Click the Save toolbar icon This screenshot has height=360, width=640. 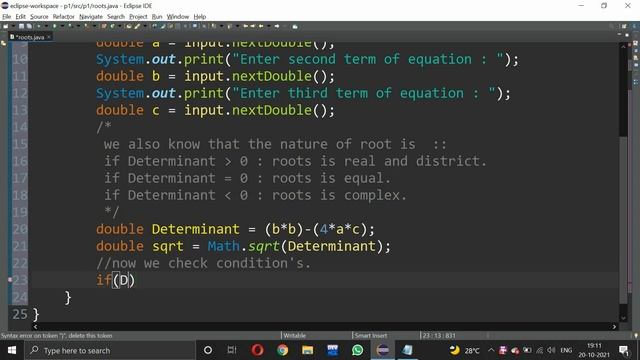pyautogui.click(x=21, y=26)
